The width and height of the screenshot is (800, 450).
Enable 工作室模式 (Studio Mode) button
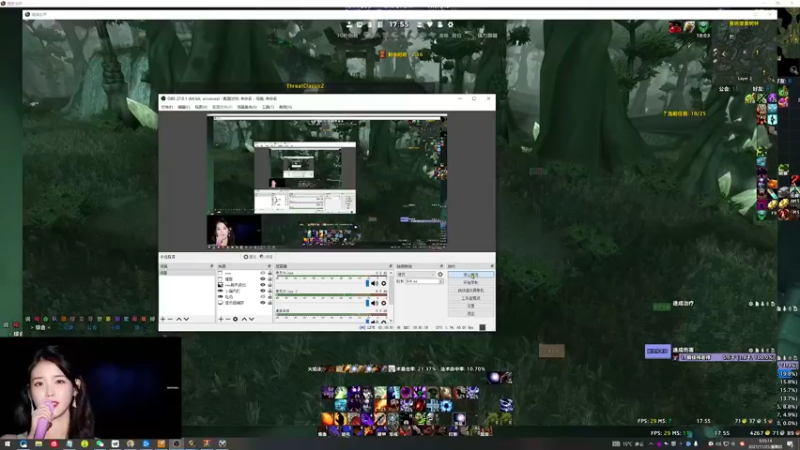(471, 298)
